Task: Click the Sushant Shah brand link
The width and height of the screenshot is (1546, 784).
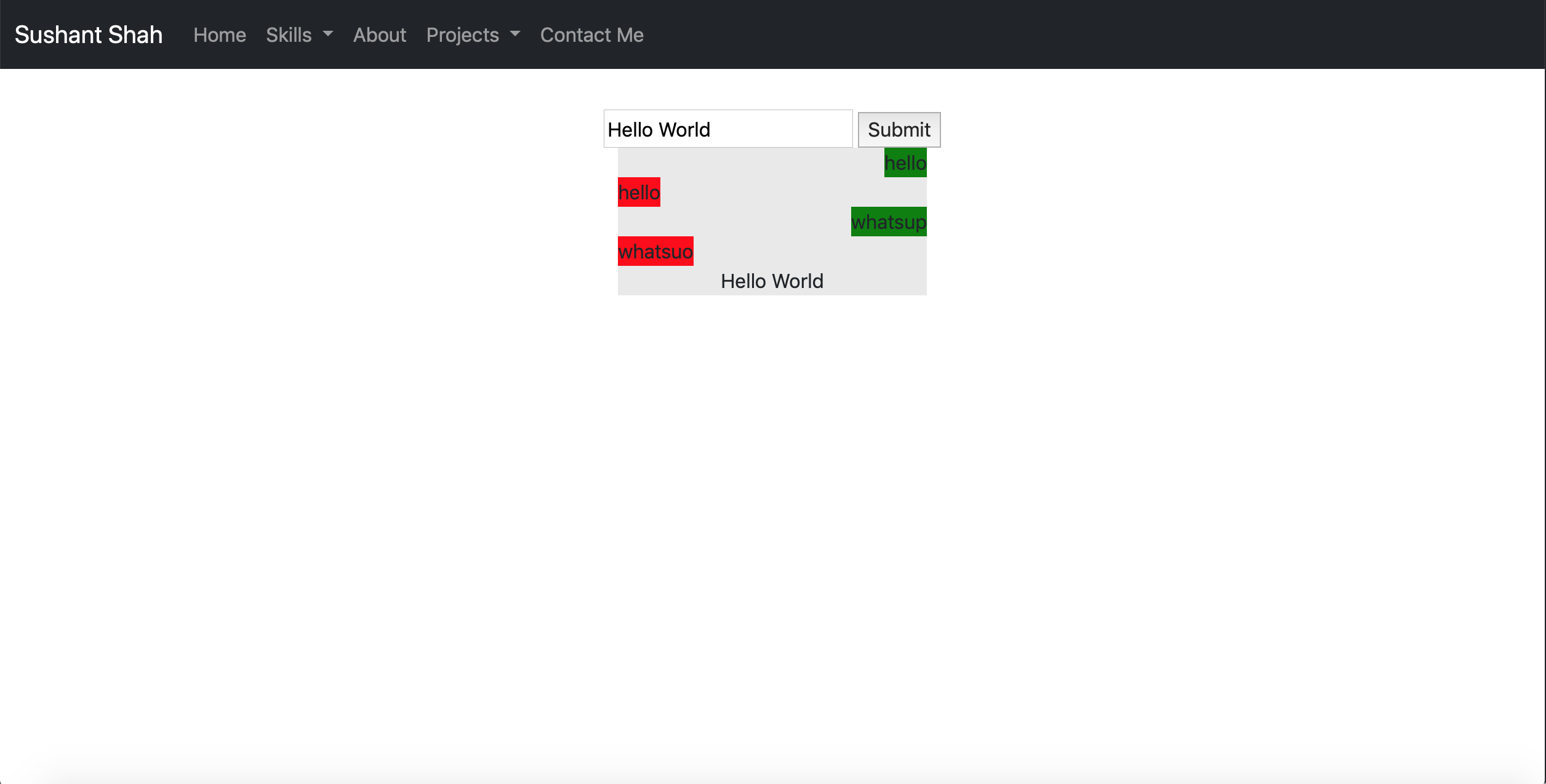Action: coord(89,35)
